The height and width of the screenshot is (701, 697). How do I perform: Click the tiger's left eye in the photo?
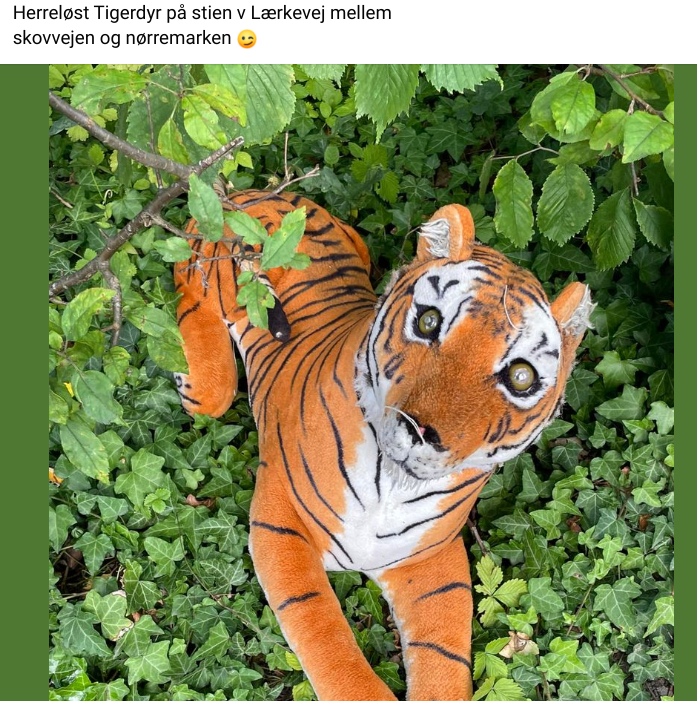[x=429, y=321]
